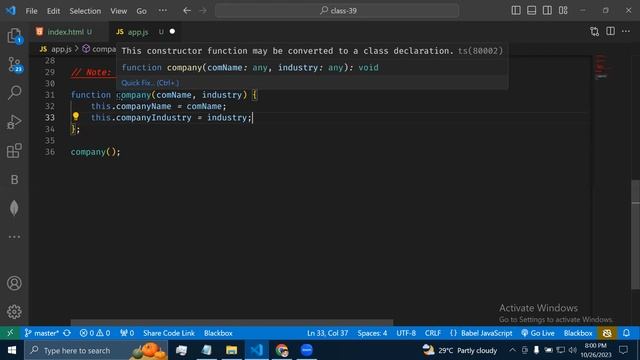Click the vertical editor scrollbar
This screenshot has width=640, height=360.
(x=636, y=234)
